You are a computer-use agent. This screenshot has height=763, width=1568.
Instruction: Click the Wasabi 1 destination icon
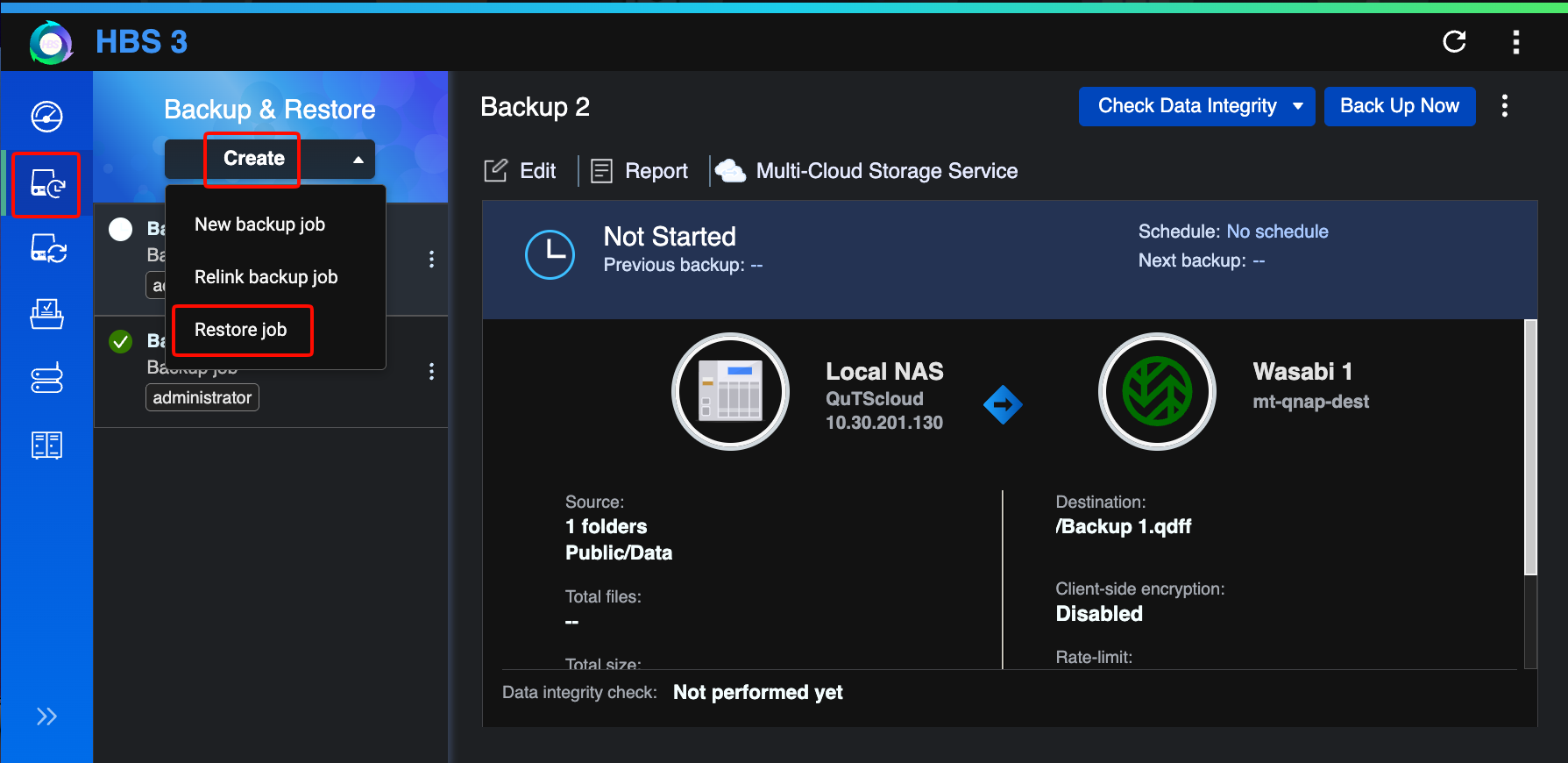[x=1157, y=391]
